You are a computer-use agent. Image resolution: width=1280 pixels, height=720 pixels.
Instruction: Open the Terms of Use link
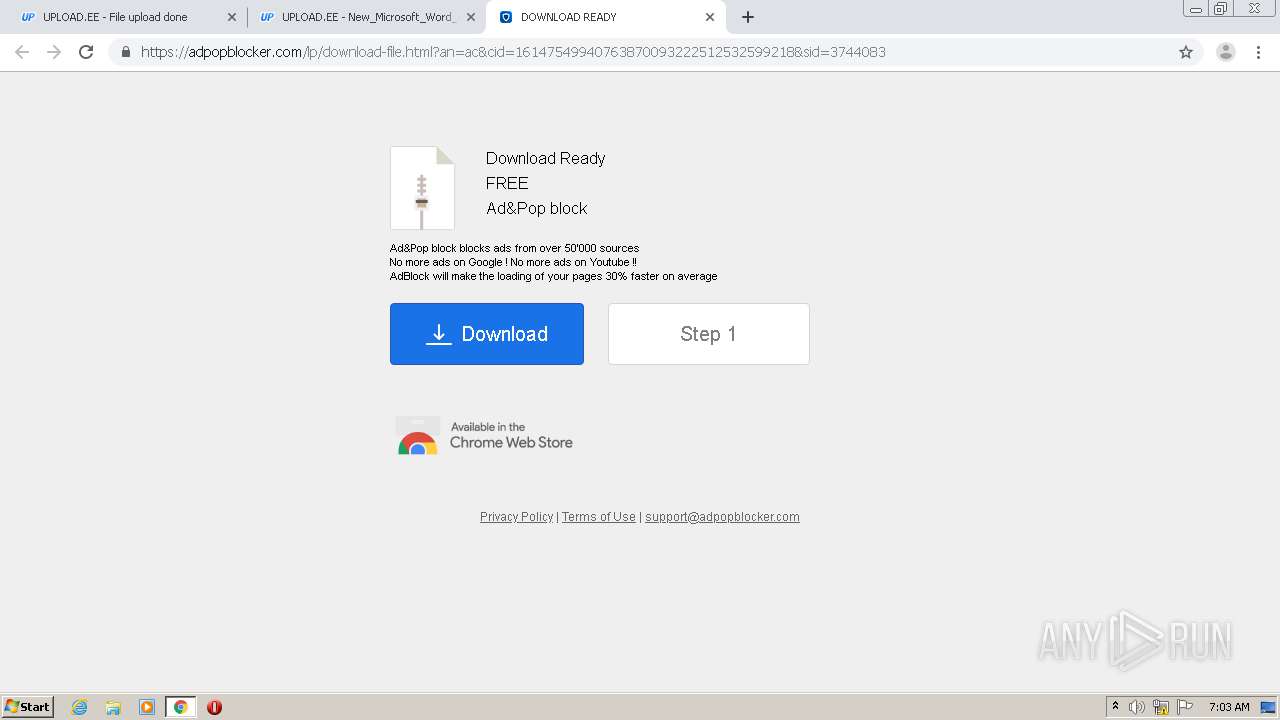coord(598,517)
